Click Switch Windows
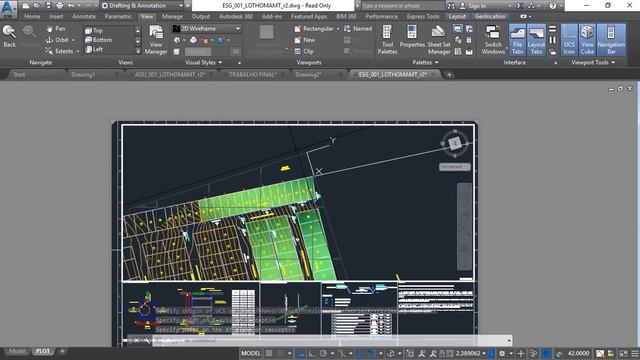 [493, 40]
